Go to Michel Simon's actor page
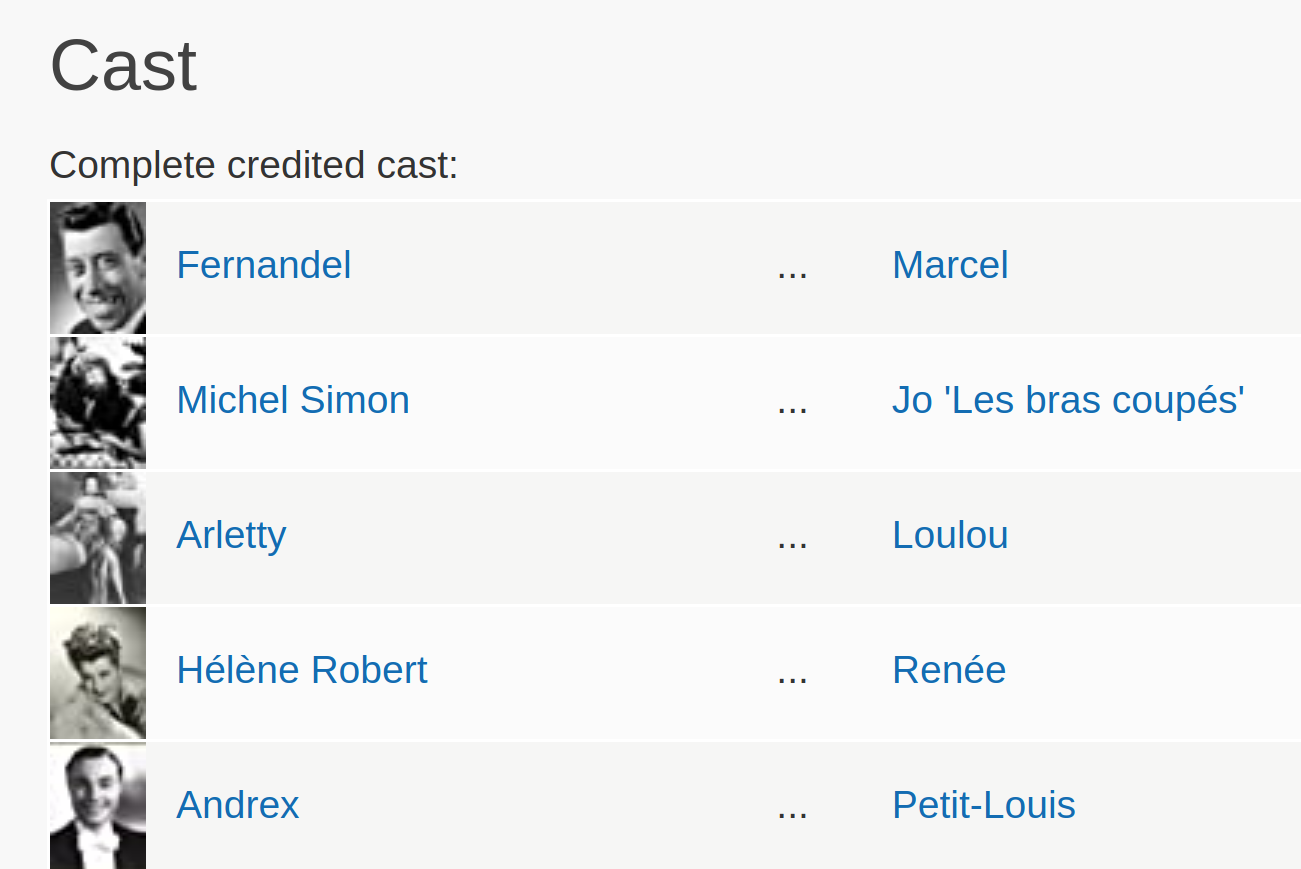This screenshot has height=869, width=1301. [x=293, y=400]
